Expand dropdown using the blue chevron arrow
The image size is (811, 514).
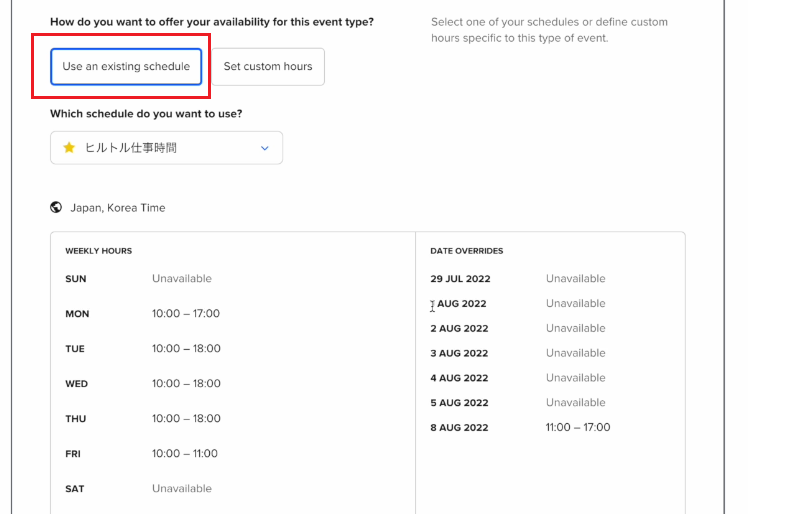click(265, 148)
